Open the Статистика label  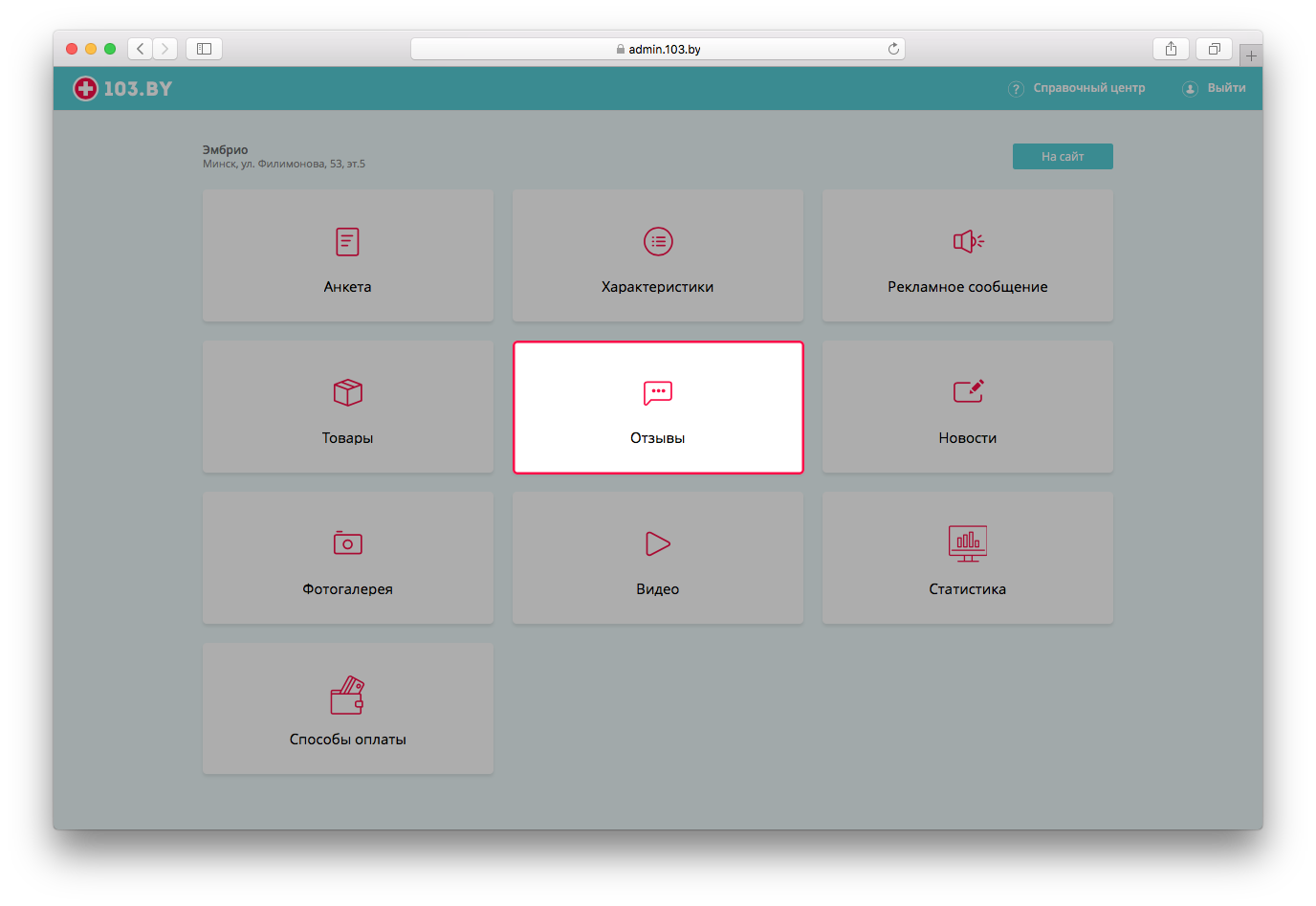coord(968,589)
